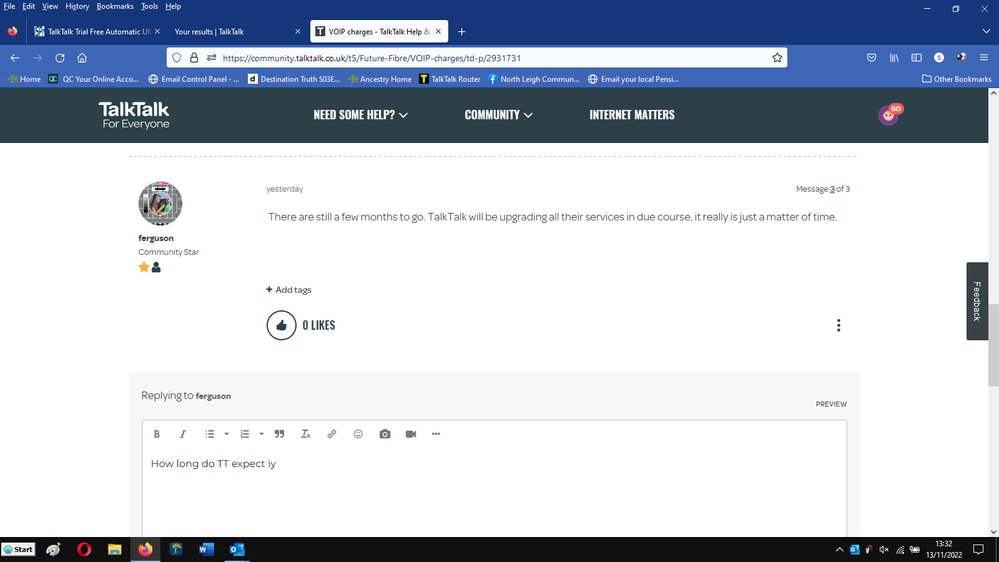This screenshot has width=999, height=562.
Task: Expand Community menu
Action: (x=498, y=115)
